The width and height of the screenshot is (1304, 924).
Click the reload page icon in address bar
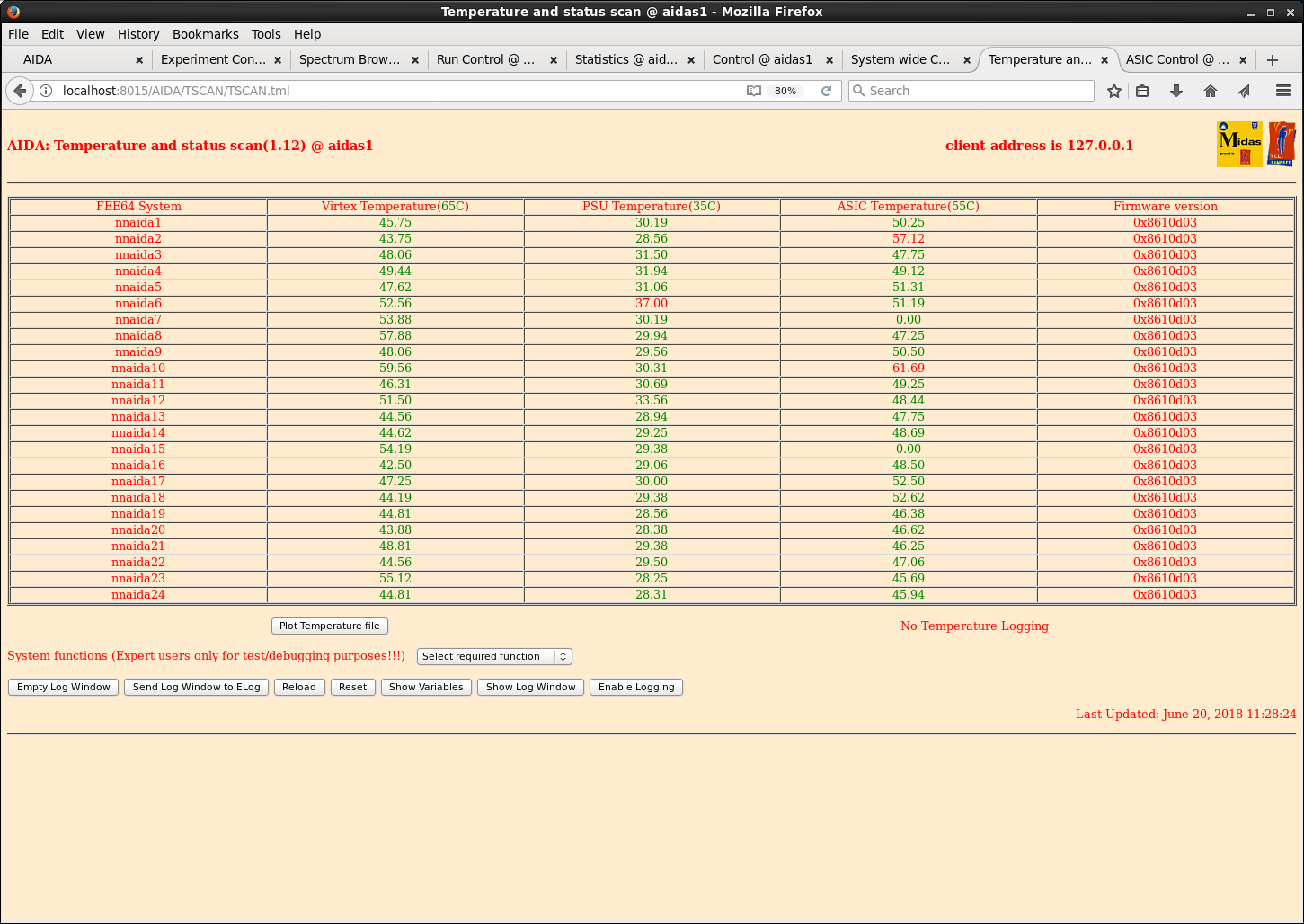[x=826, y=91]
